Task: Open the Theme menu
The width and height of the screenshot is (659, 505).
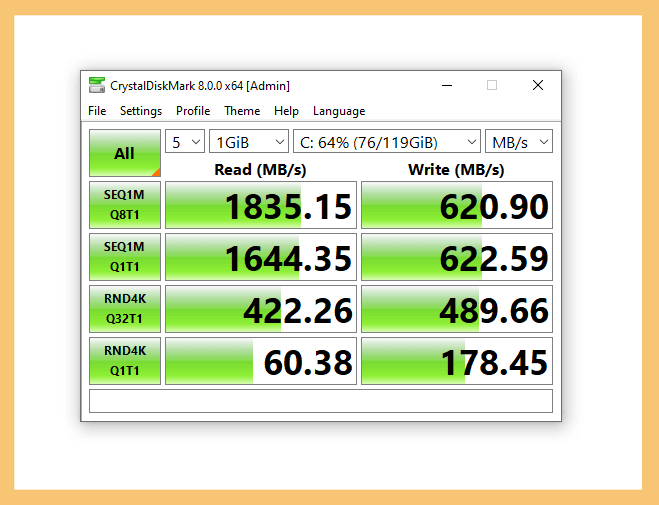Action: [x=242, y=111]
